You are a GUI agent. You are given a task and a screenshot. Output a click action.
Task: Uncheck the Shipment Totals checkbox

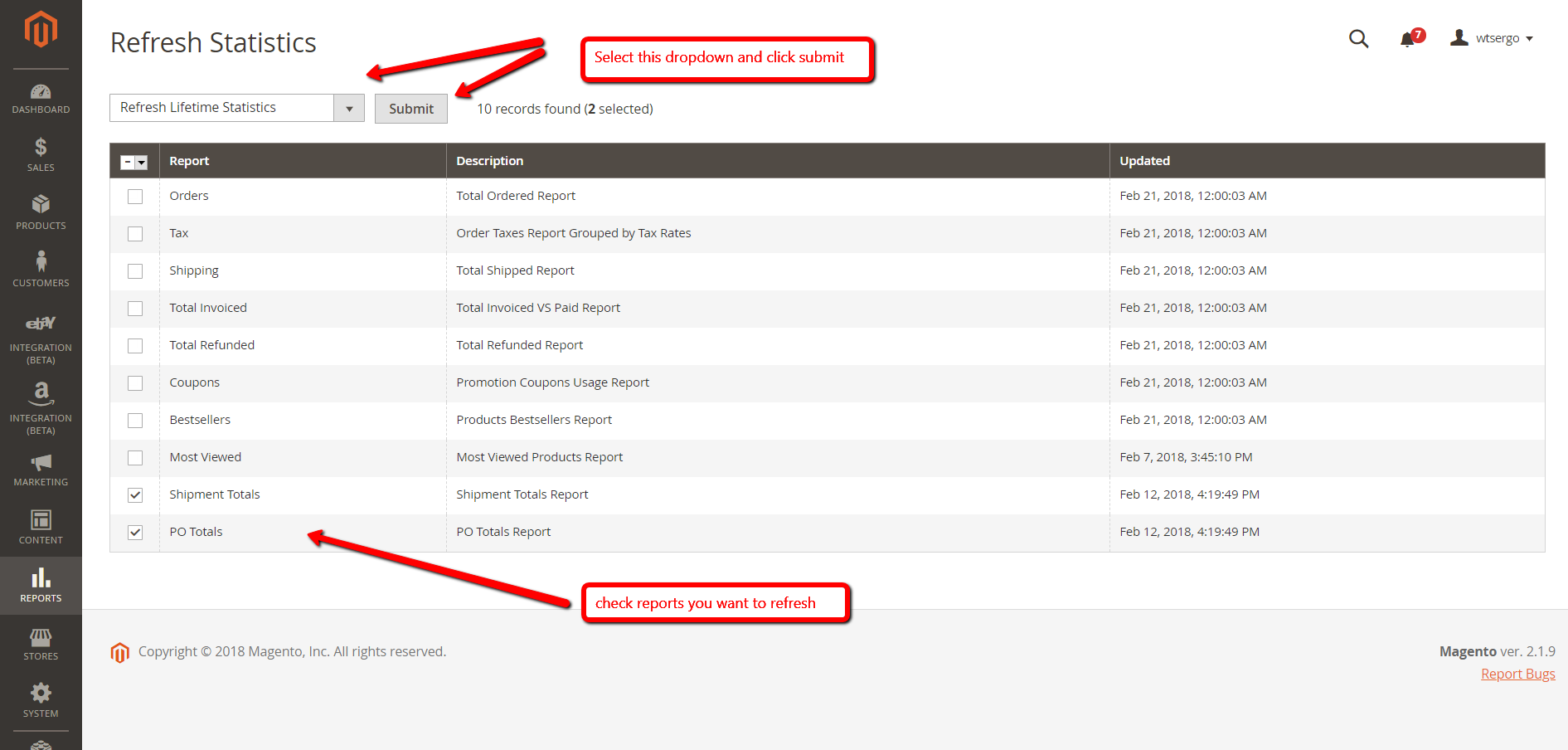135,495
